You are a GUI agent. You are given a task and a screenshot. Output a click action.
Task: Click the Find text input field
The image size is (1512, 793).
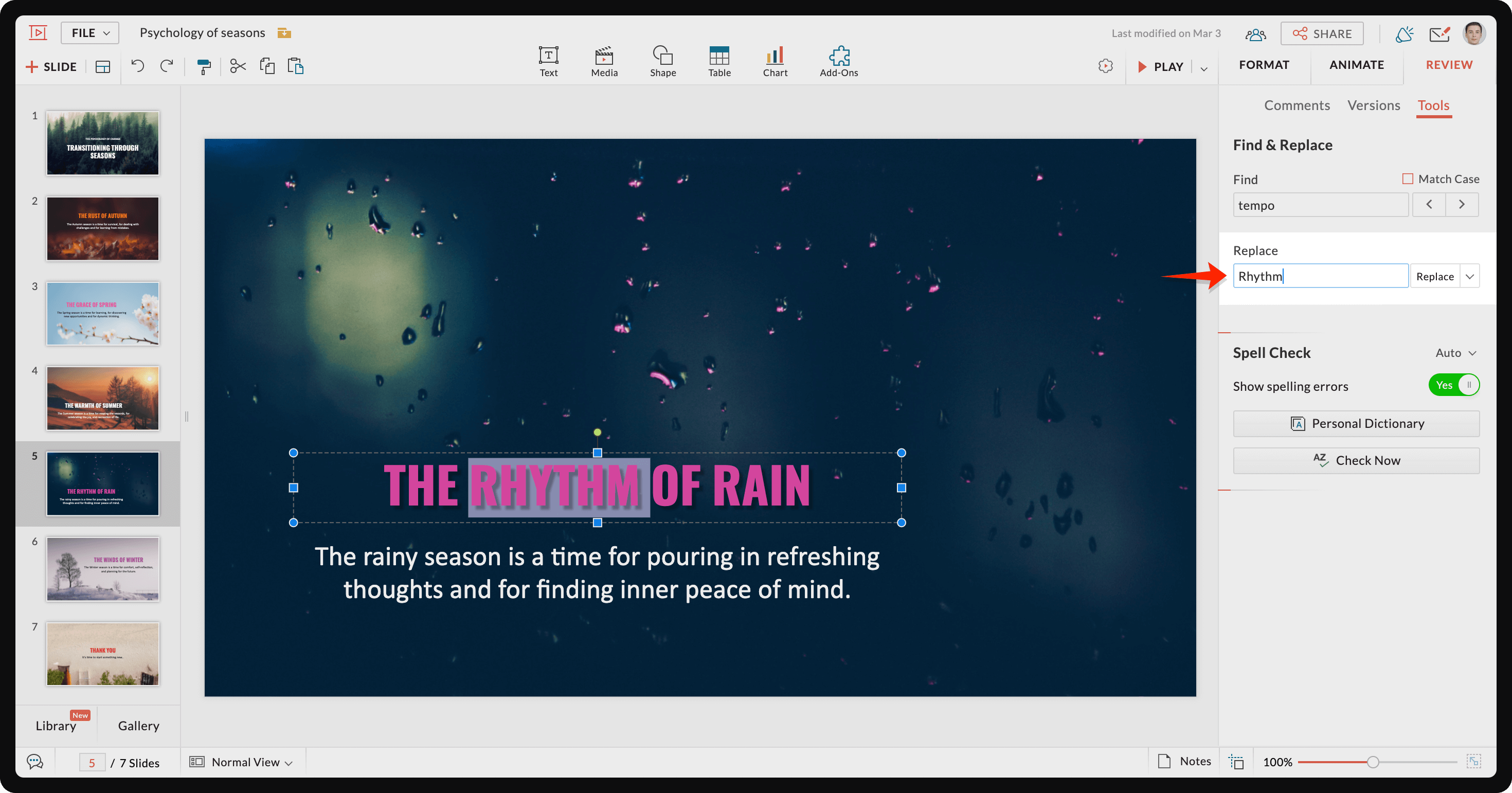point(1320,205)
